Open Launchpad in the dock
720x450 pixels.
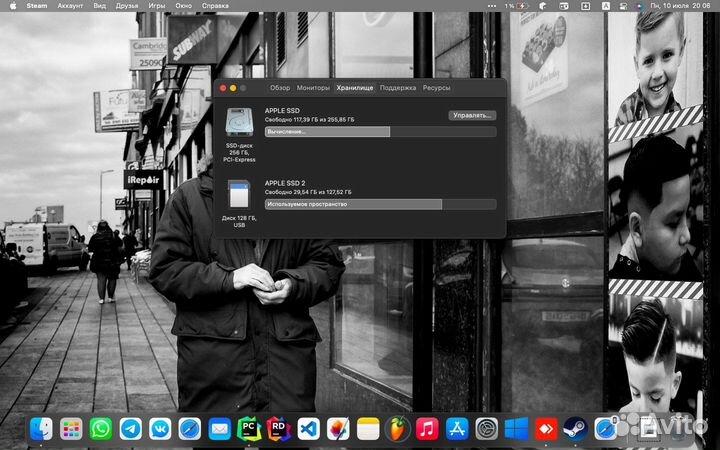point(71,429)
